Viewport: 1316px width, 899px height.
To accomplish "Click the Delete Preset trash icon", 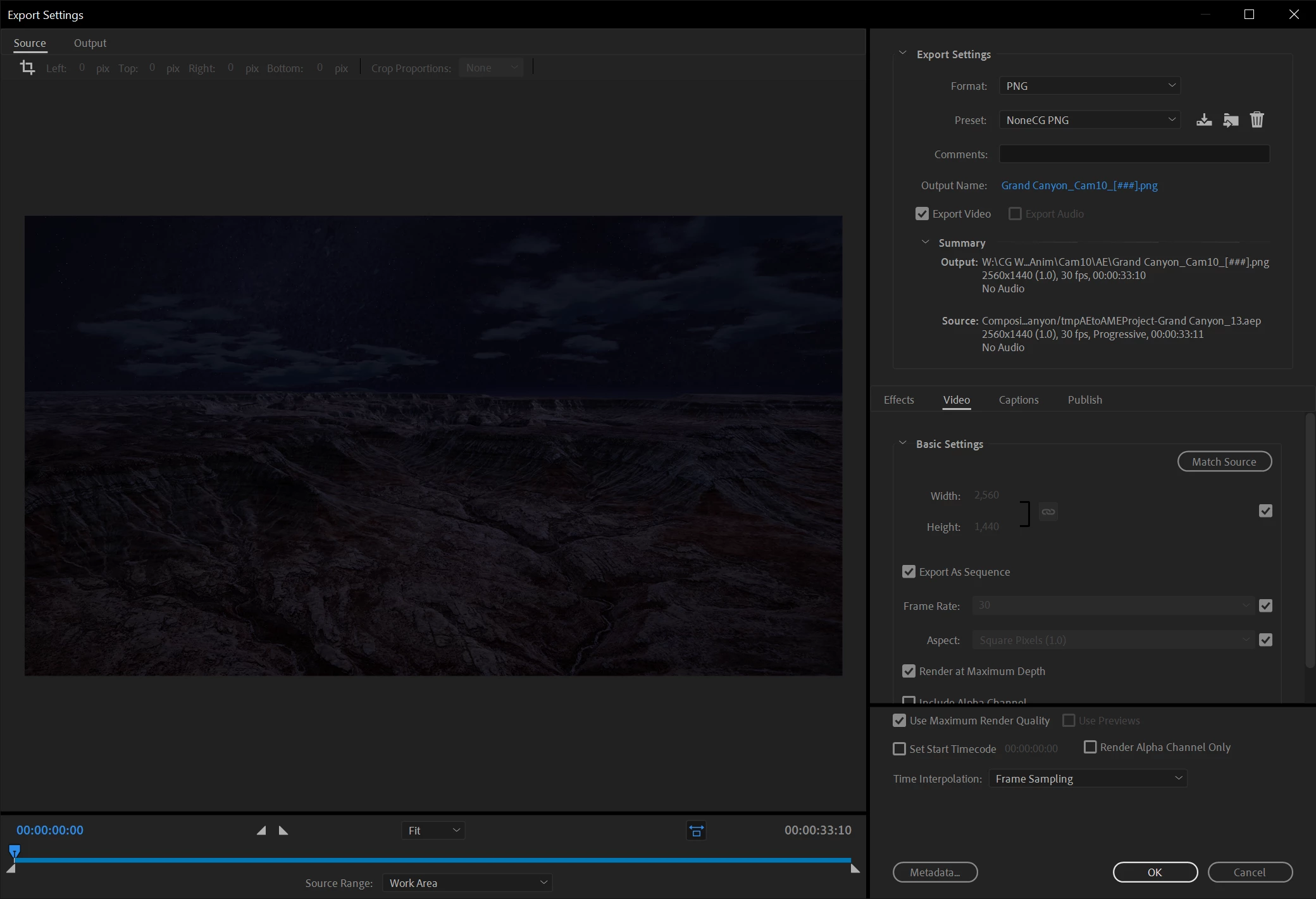I will point(1257,120).
